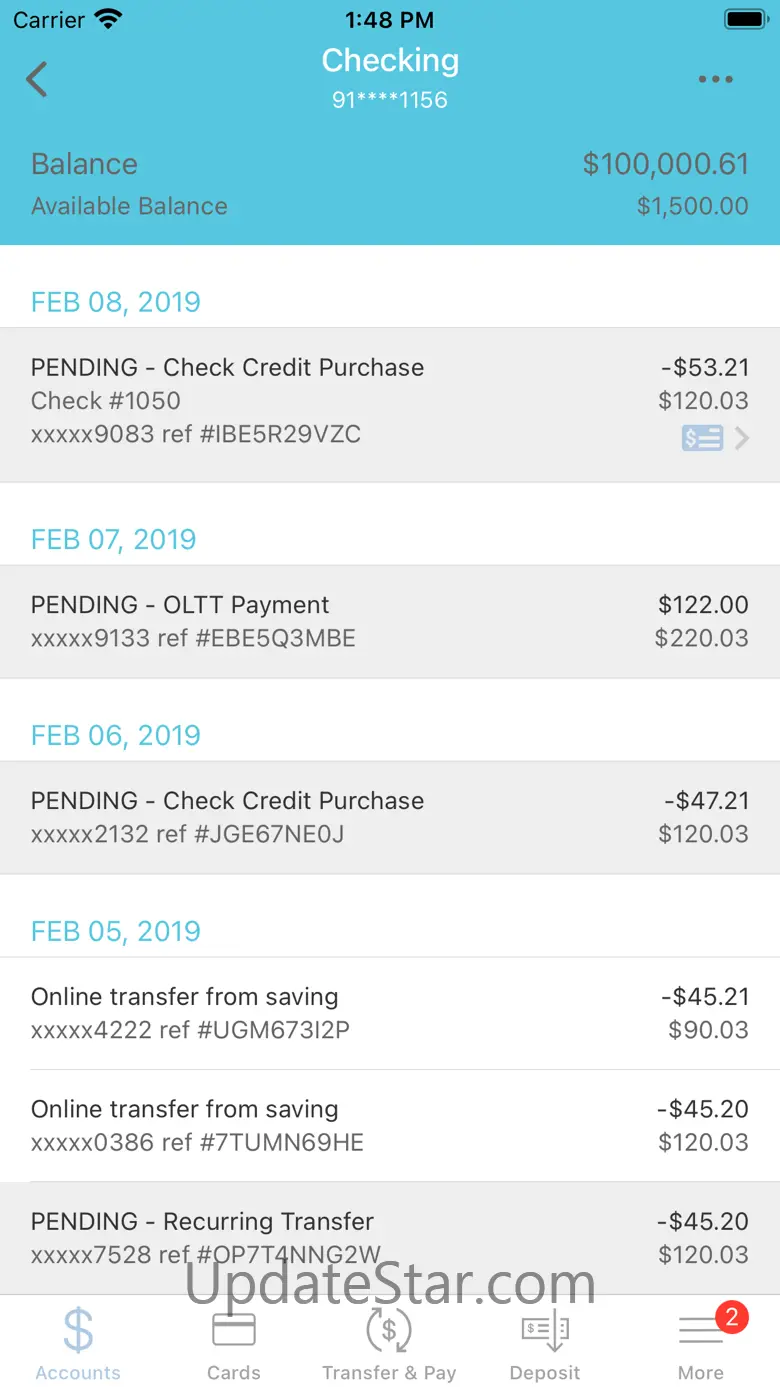
Task: Select the -$45.21 online transfer from saving
Action: tap(390, 1013)
